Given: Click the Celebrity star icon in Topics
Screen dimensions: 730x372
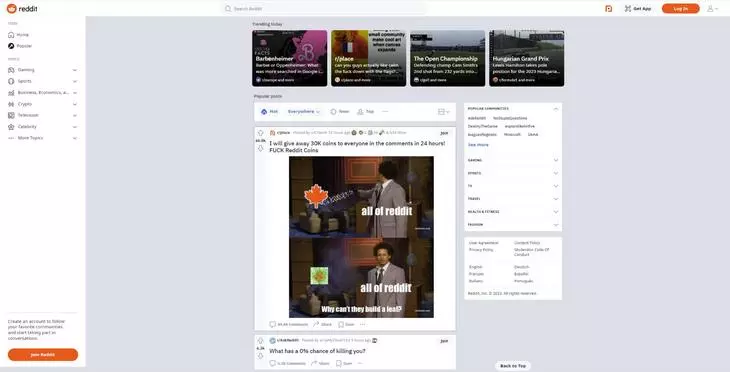Looking at the screenshot, I should [x=11, y=127].
